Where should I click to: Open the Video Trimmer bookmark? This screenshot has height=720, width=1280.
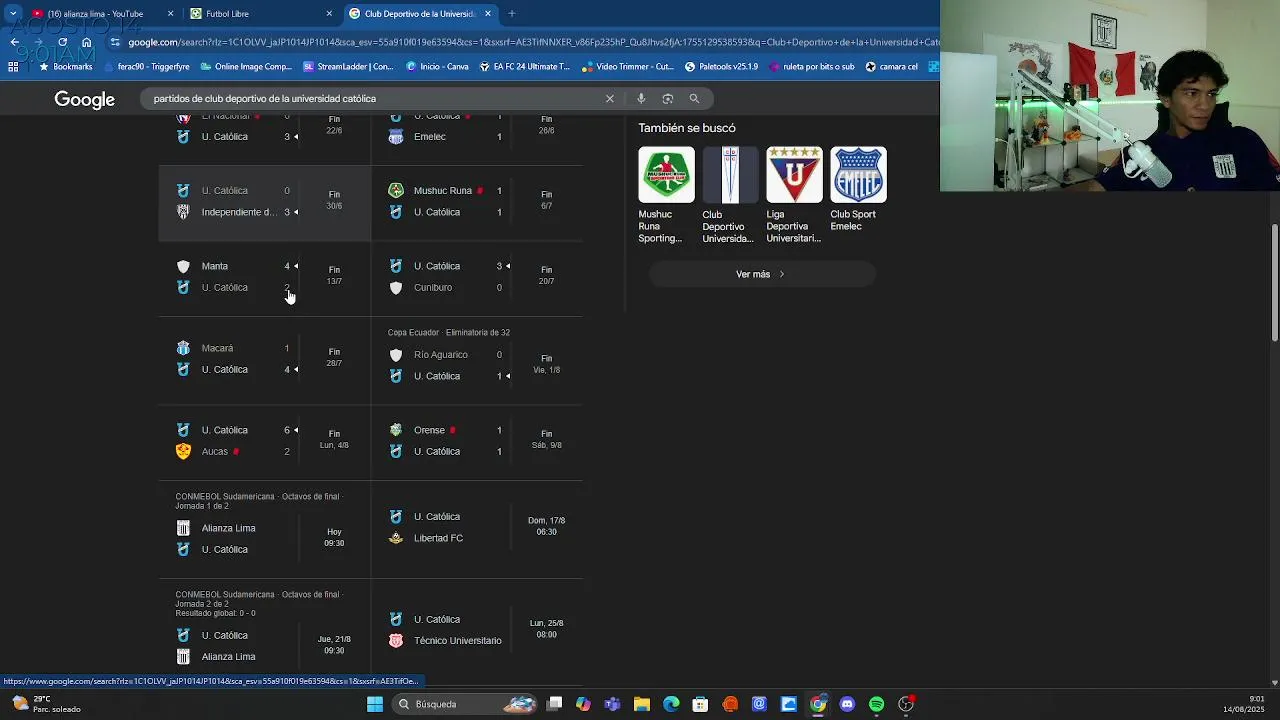[627, 67]
